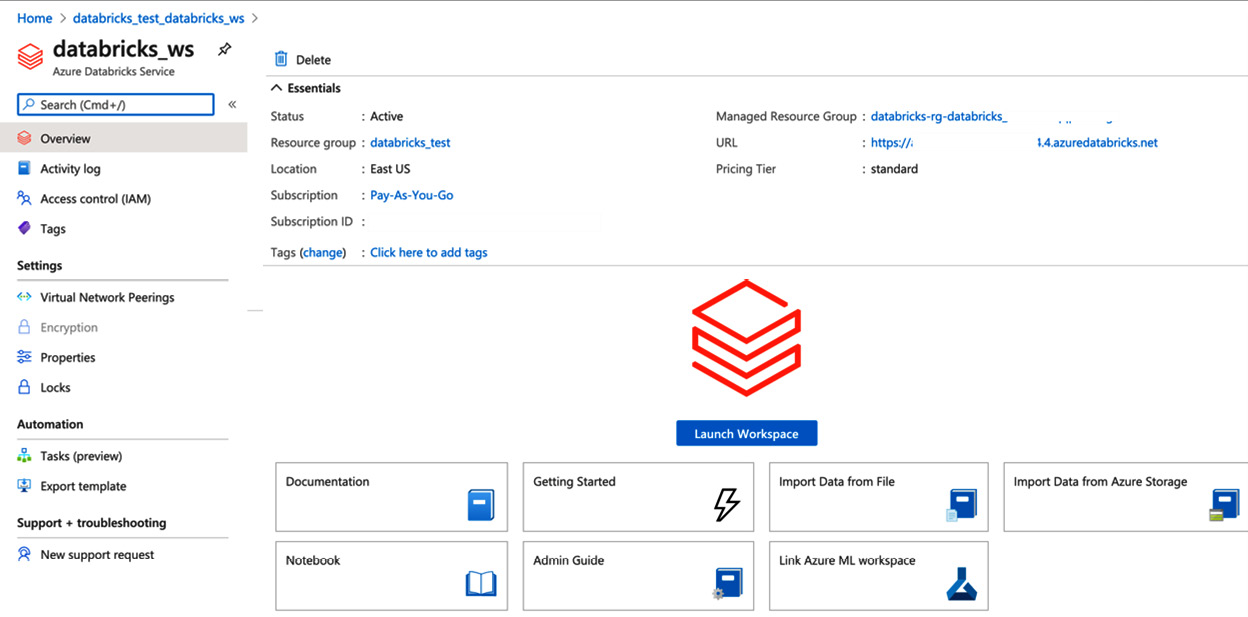The image size is (1248, 617).
Task: Click the Locks padlock icon
Action: (24, 387)
